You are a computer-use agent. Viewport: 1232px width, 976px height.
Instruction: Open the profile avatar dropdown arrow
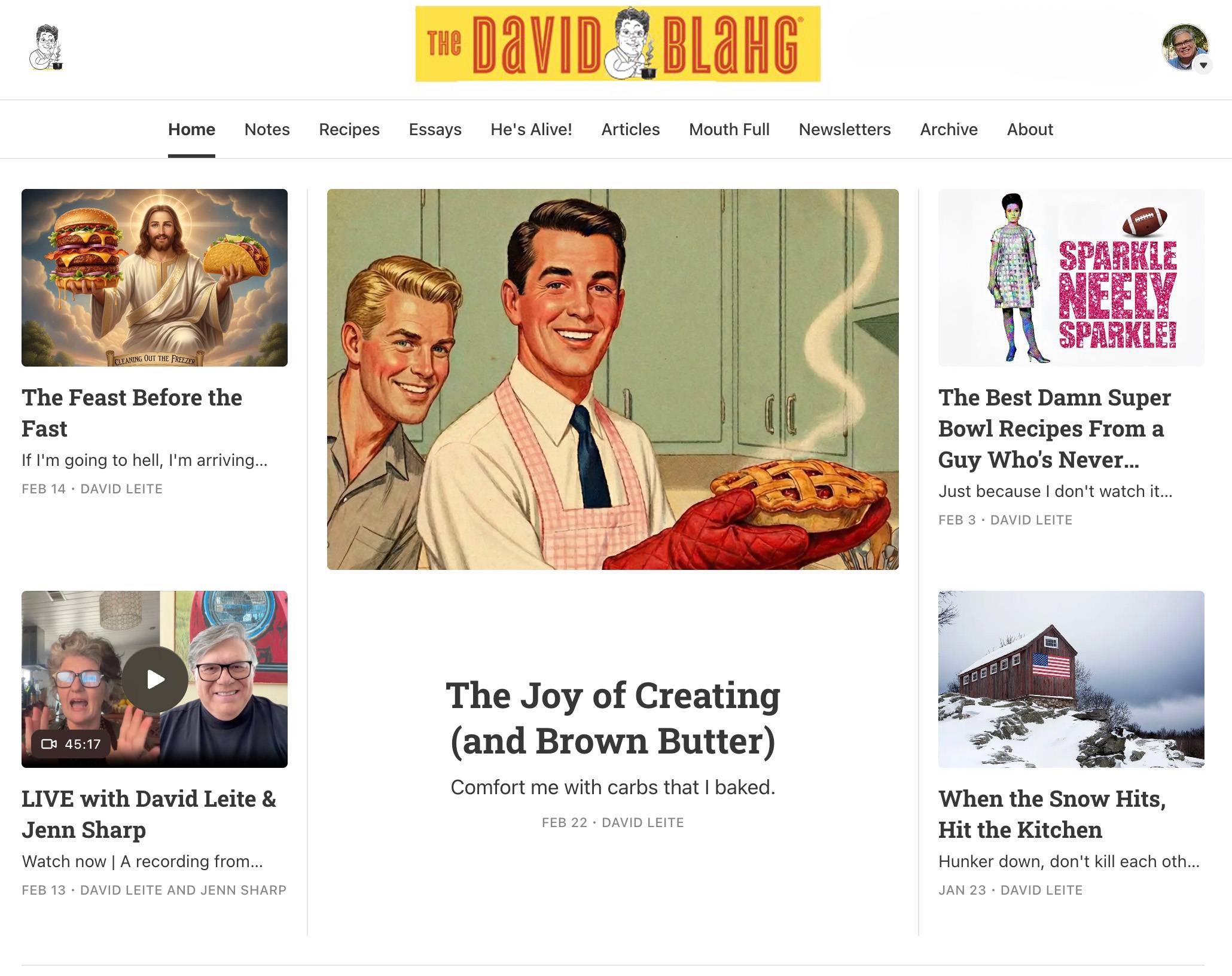1203,65
